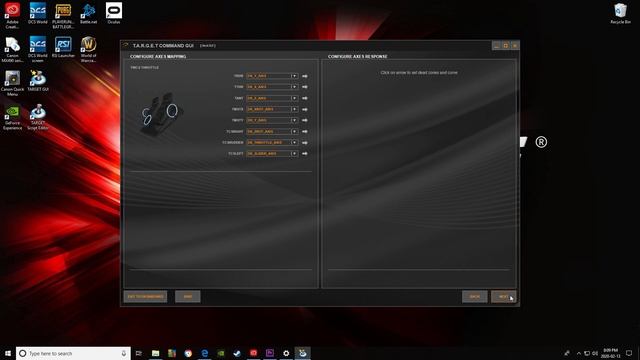Open Steam from the taskbar
This screenshot has height=360, width=640.
237,353
